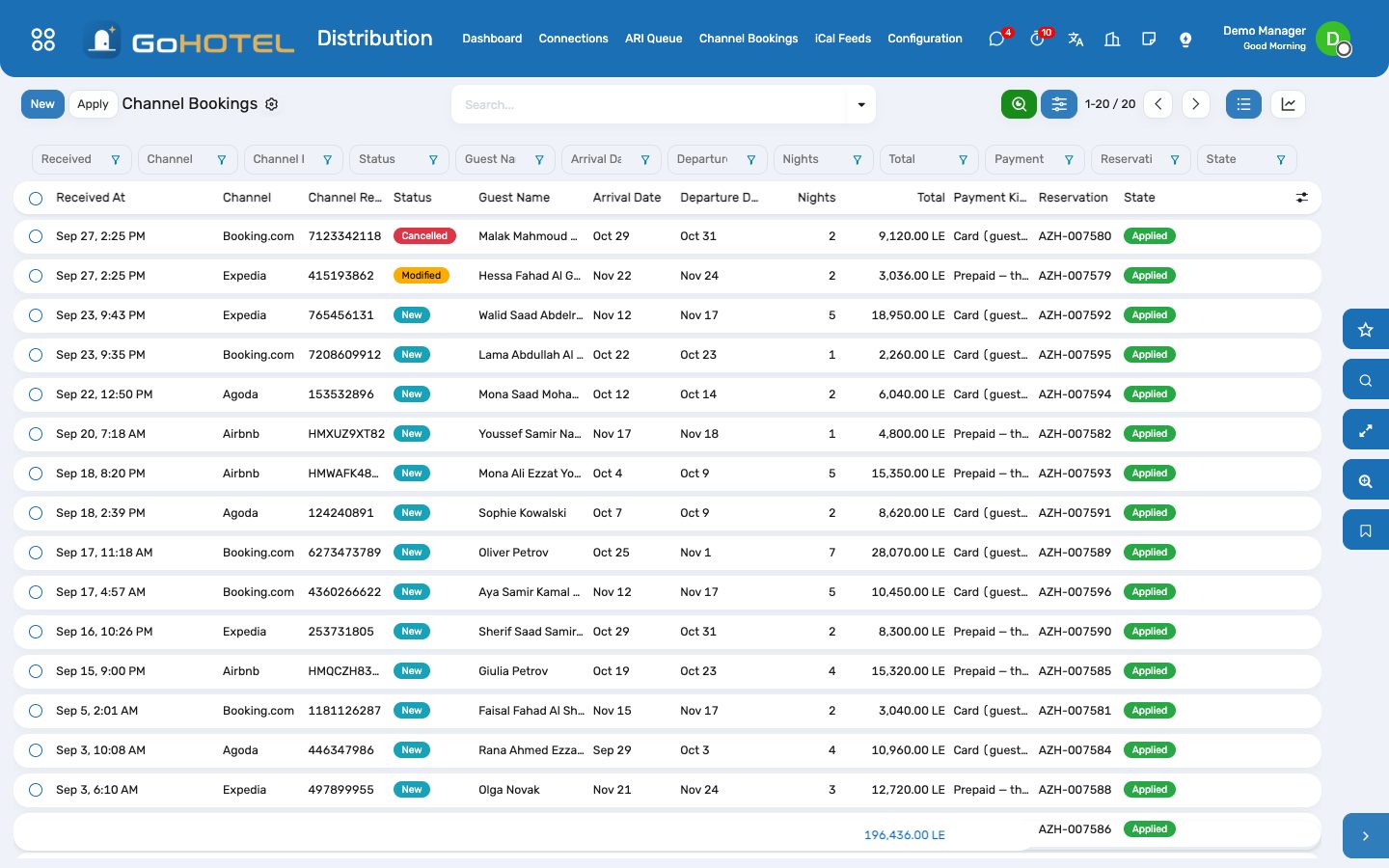1389x868 pixels.
Task: Open the Guest Name filter field
Action: coord(505,159)
